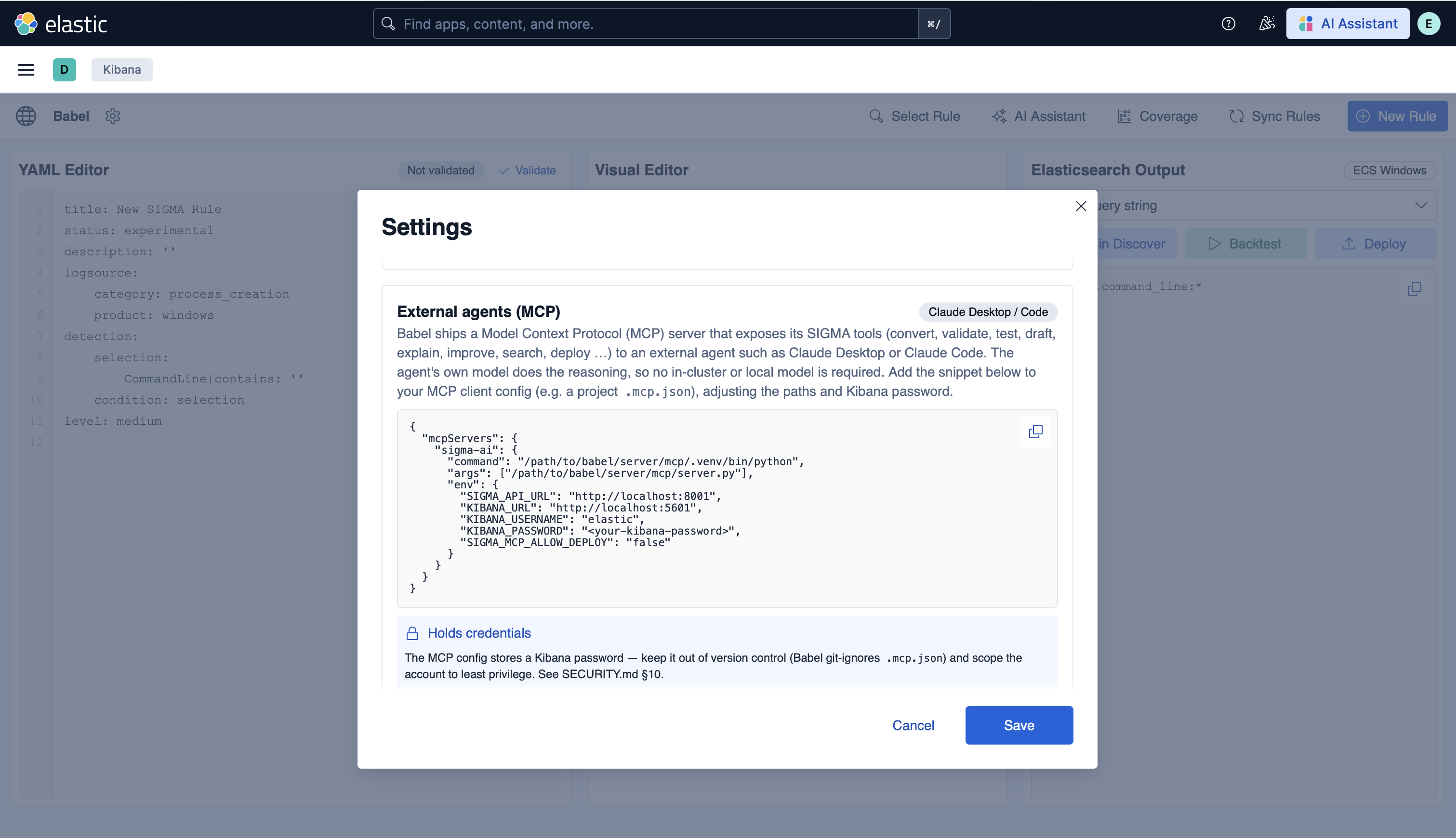Click YAML line 'product: windows'

tap(154, 315)
